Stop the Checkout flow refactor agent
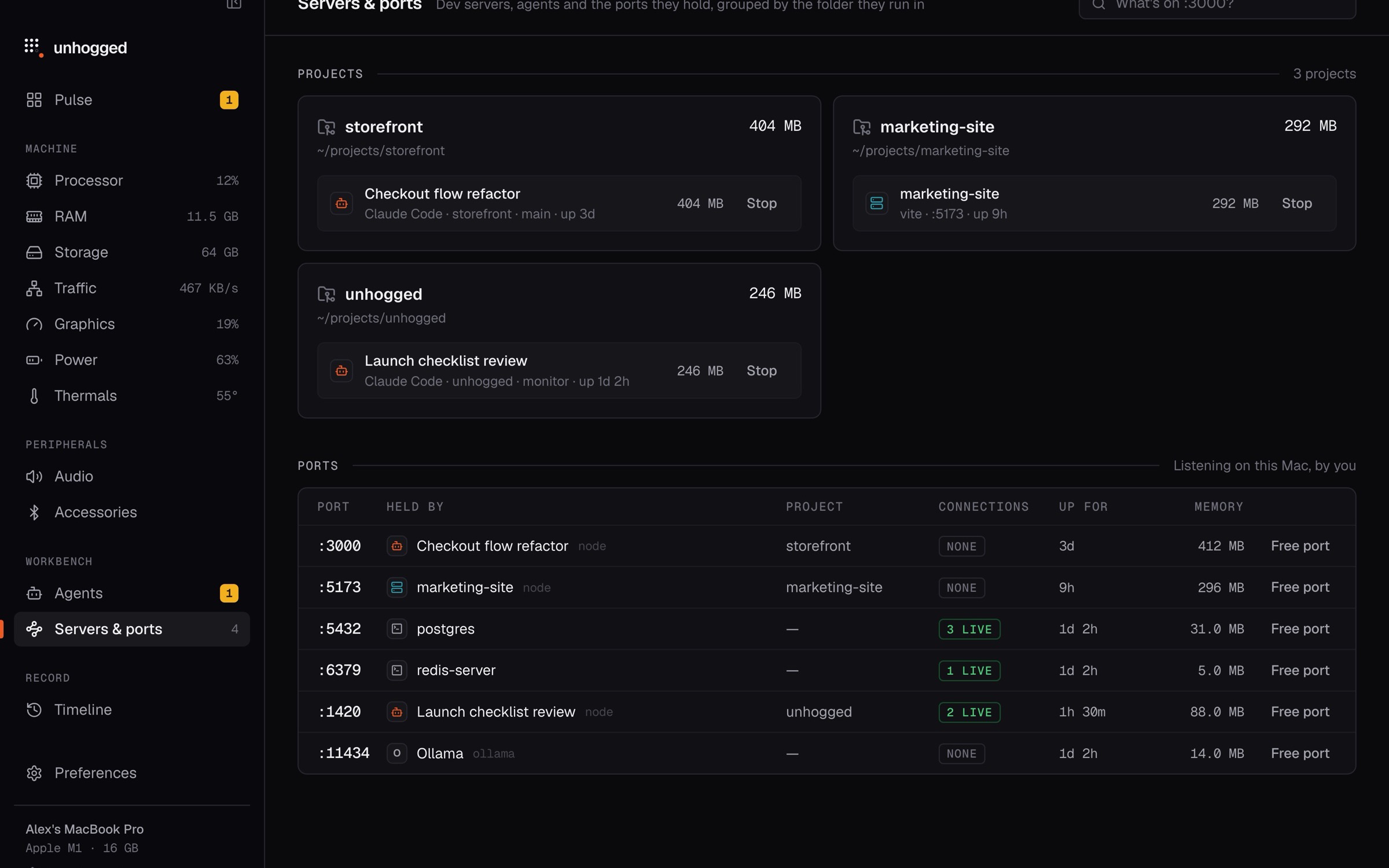 pos(762,203)
